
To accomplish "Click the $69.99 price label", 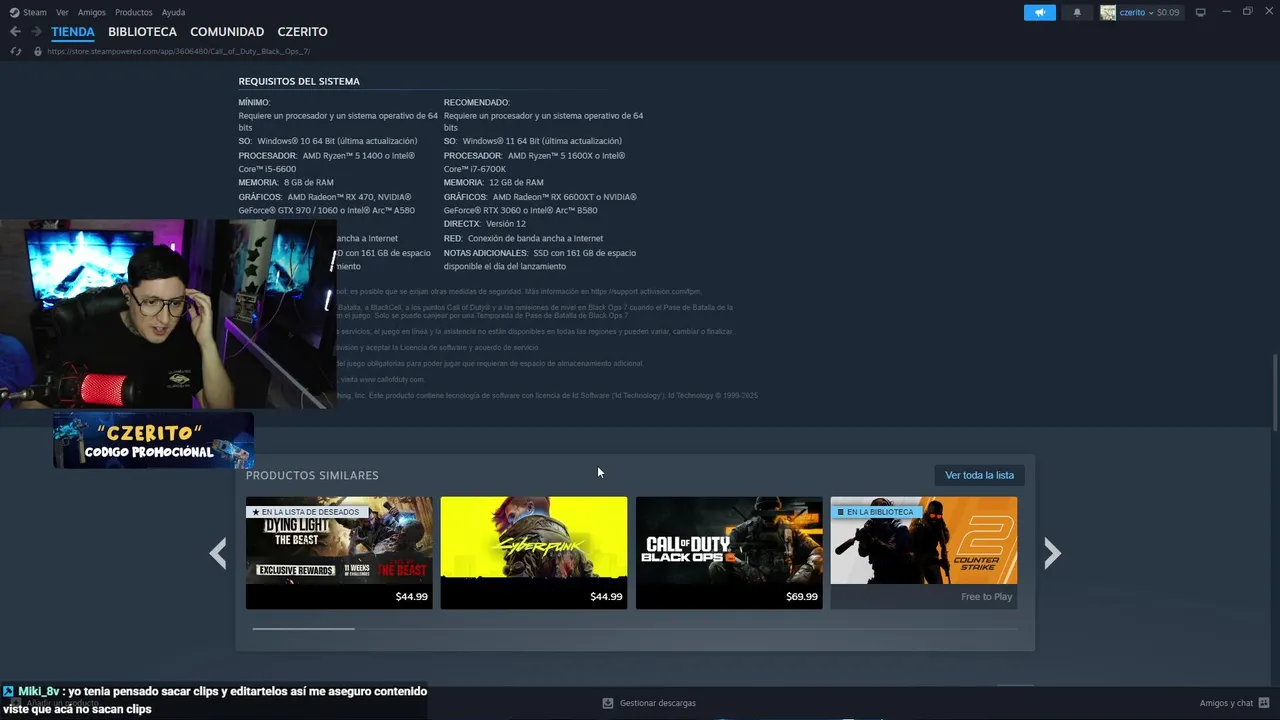I will pyautogui.click(x=801, y=597).
